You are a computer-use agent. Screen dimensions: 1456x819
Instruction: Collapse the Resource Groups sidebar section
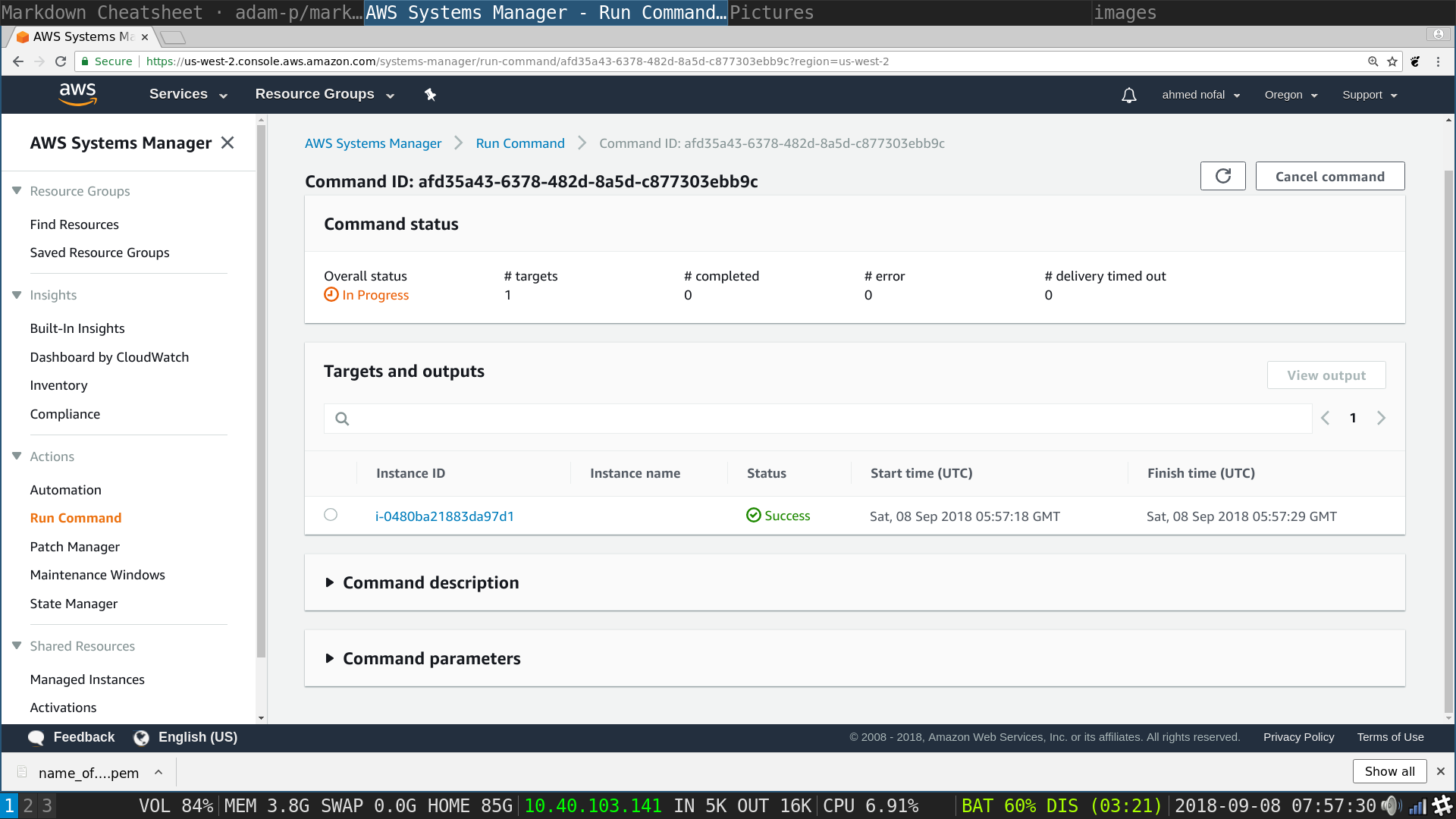pyautogui.click(x=17, y=191)
